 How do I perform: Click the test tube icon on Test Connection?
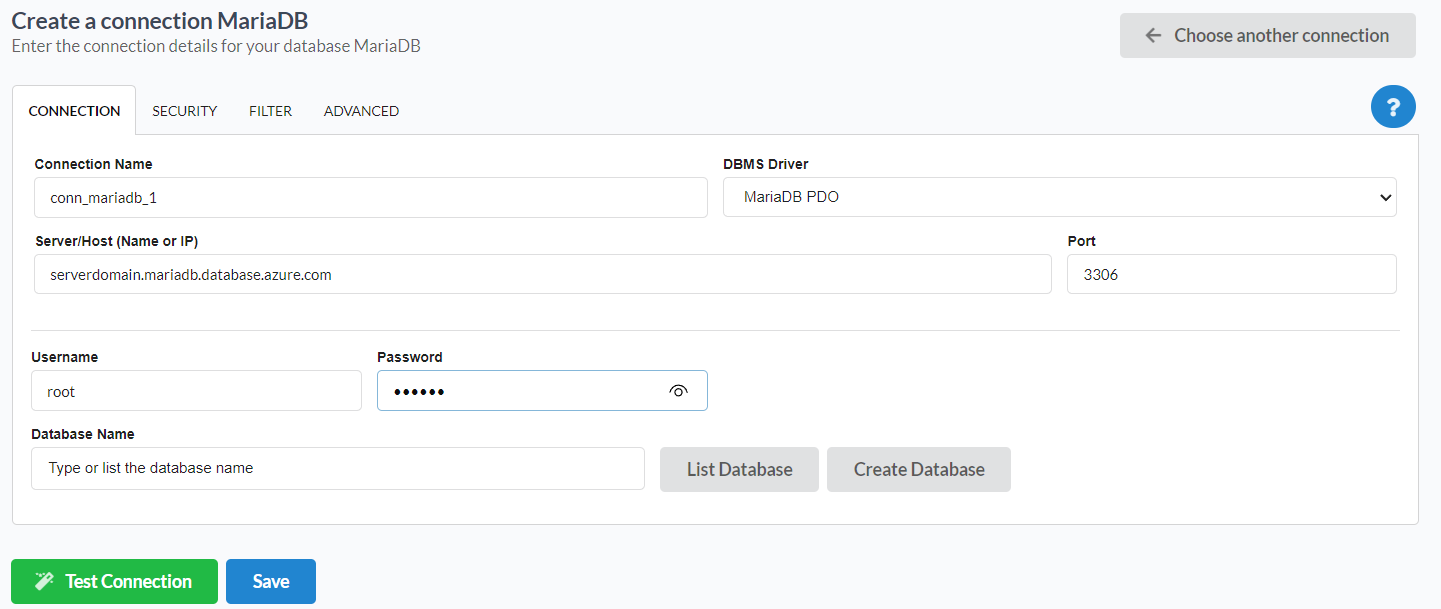[44, 581]
